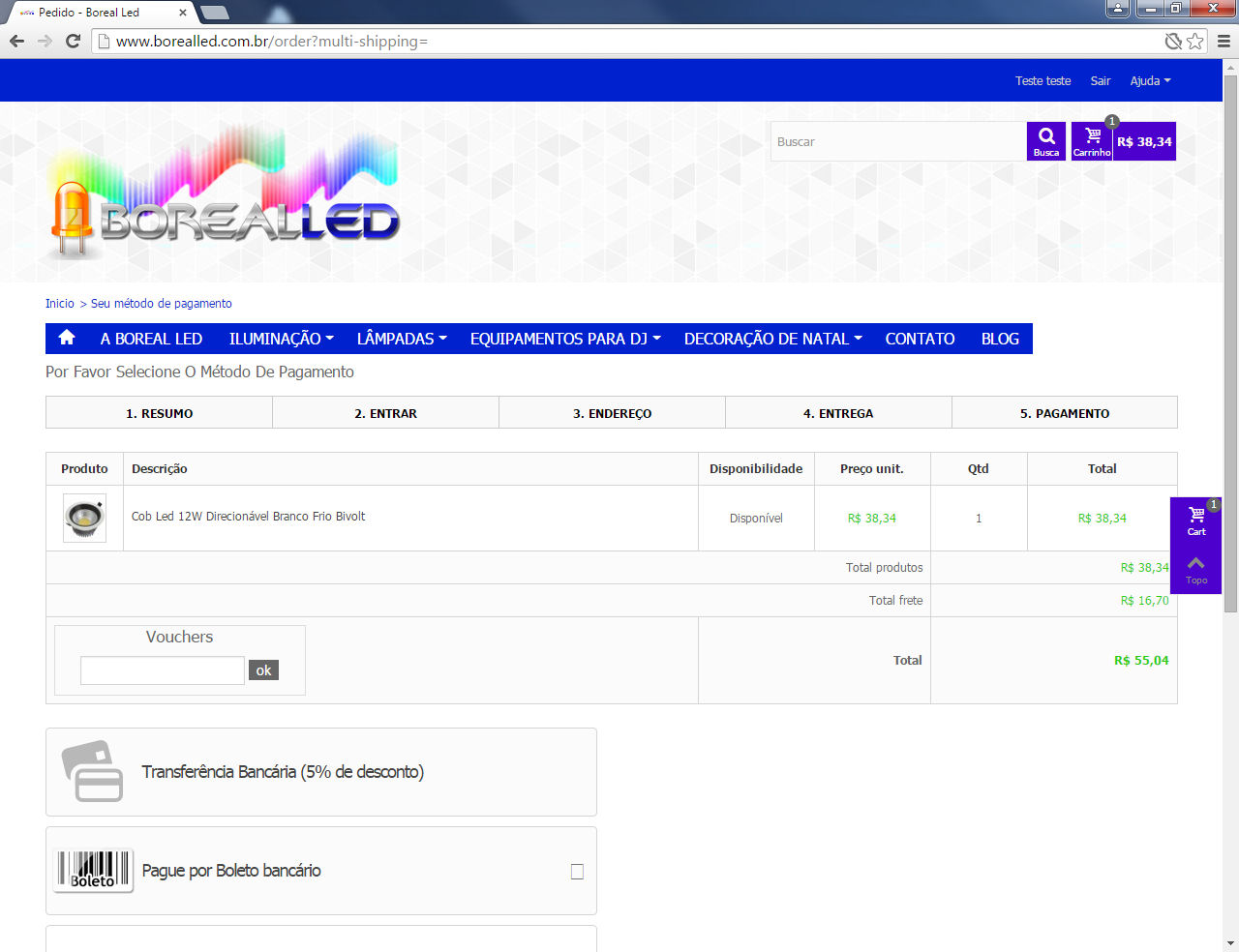Click the blocked content shield icon
The image size is (1239, 952).
click(x=1173, y=41)
